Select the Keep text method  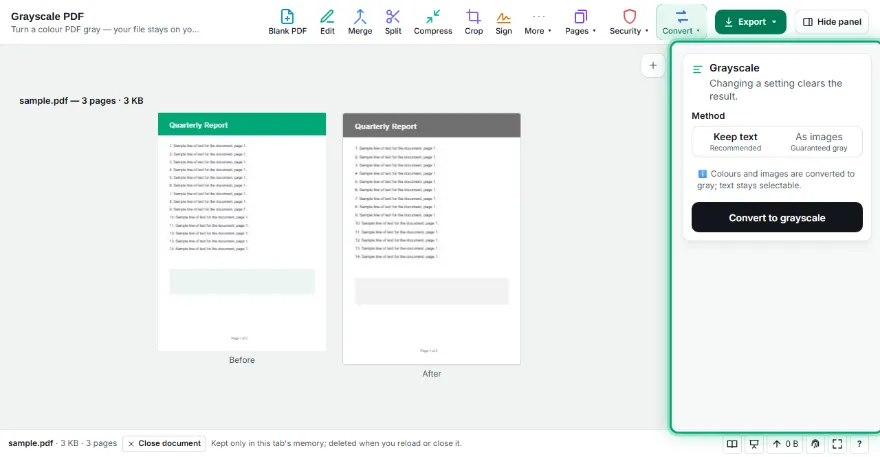(x=735, y=141)
